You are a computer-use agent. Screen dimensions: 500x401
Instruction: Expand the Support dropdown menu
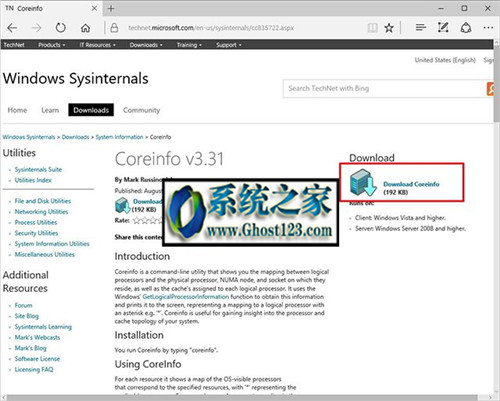[229, 45]
